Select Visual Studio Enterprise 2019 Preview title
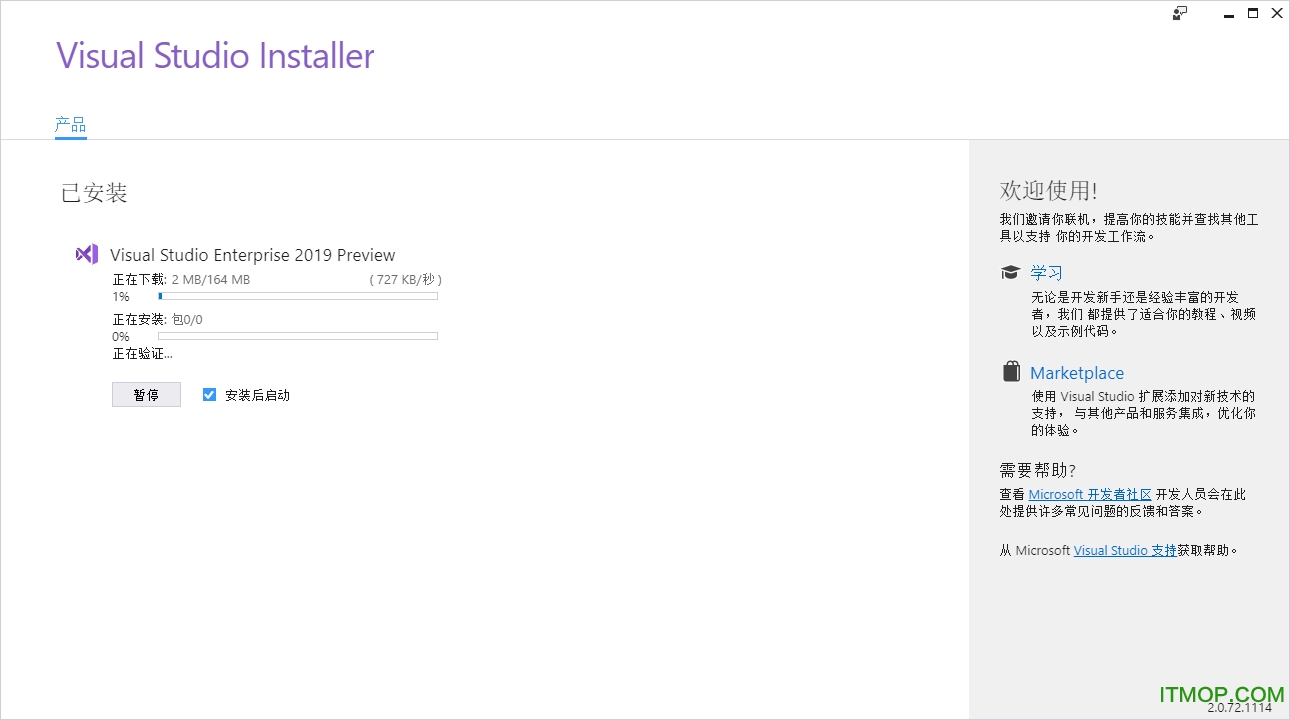 tap(252, 255)
